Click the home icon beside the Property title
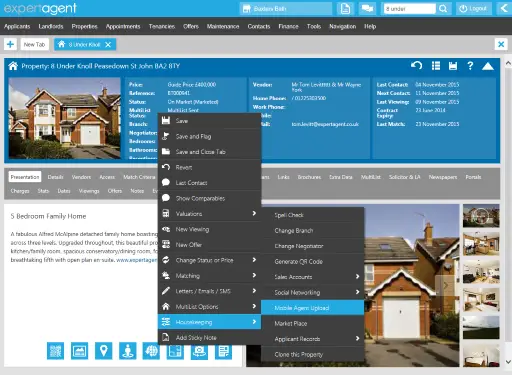This screenshot has height=375, width=512. [x=13, y=66]
